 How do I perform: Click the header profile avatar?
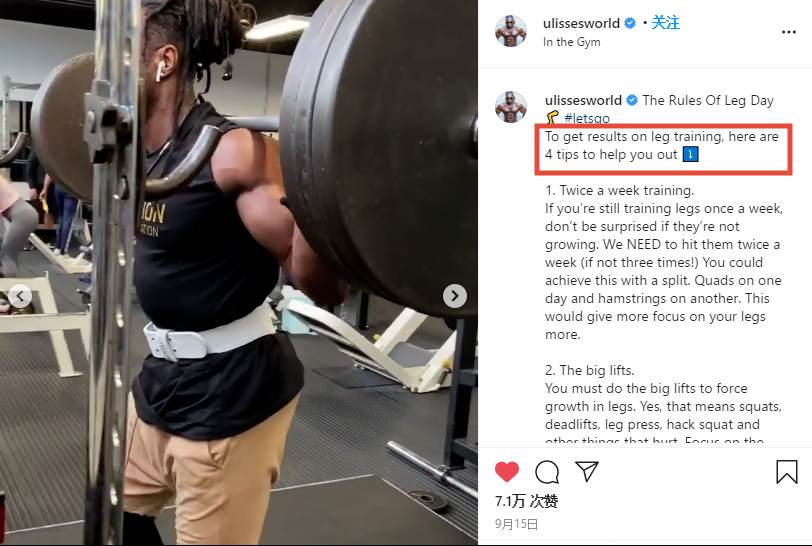[x=511, y=31]
